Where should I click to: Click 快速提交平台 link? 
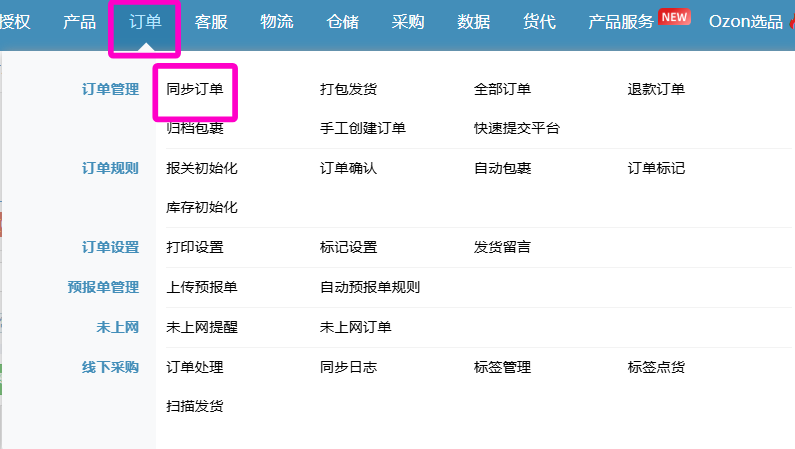click(x=517, y=128)
